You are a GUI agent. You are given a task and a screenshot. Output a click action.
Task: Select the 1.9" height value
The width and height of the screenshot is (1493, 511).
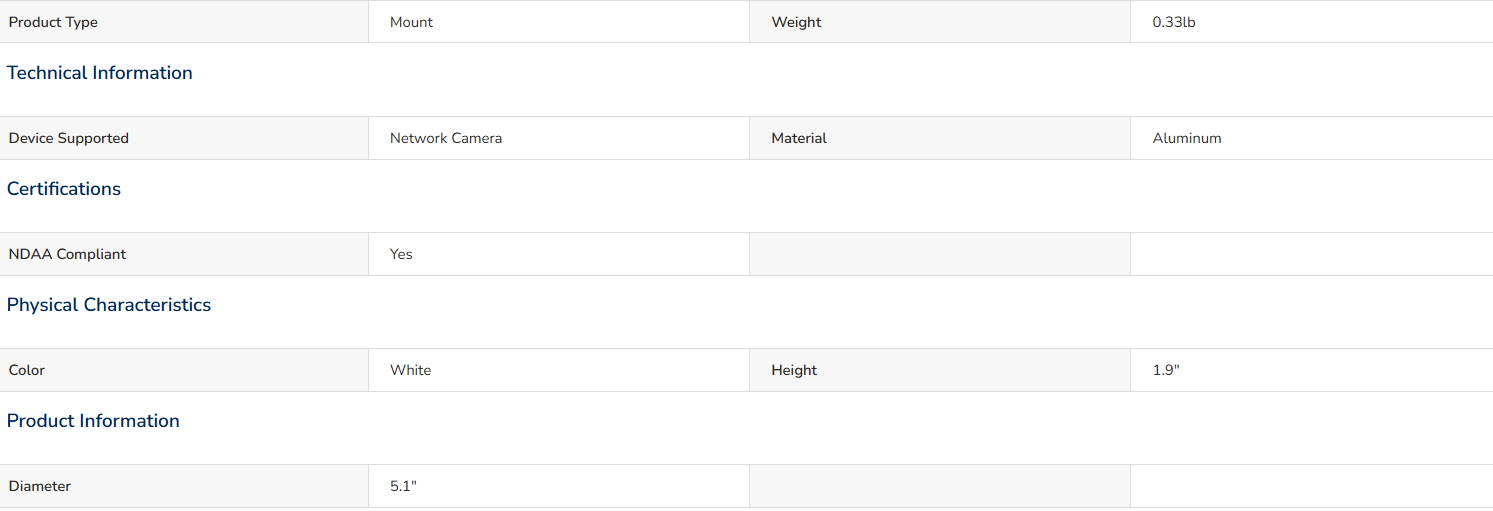pyautogui.click(x=1166, y=370)
